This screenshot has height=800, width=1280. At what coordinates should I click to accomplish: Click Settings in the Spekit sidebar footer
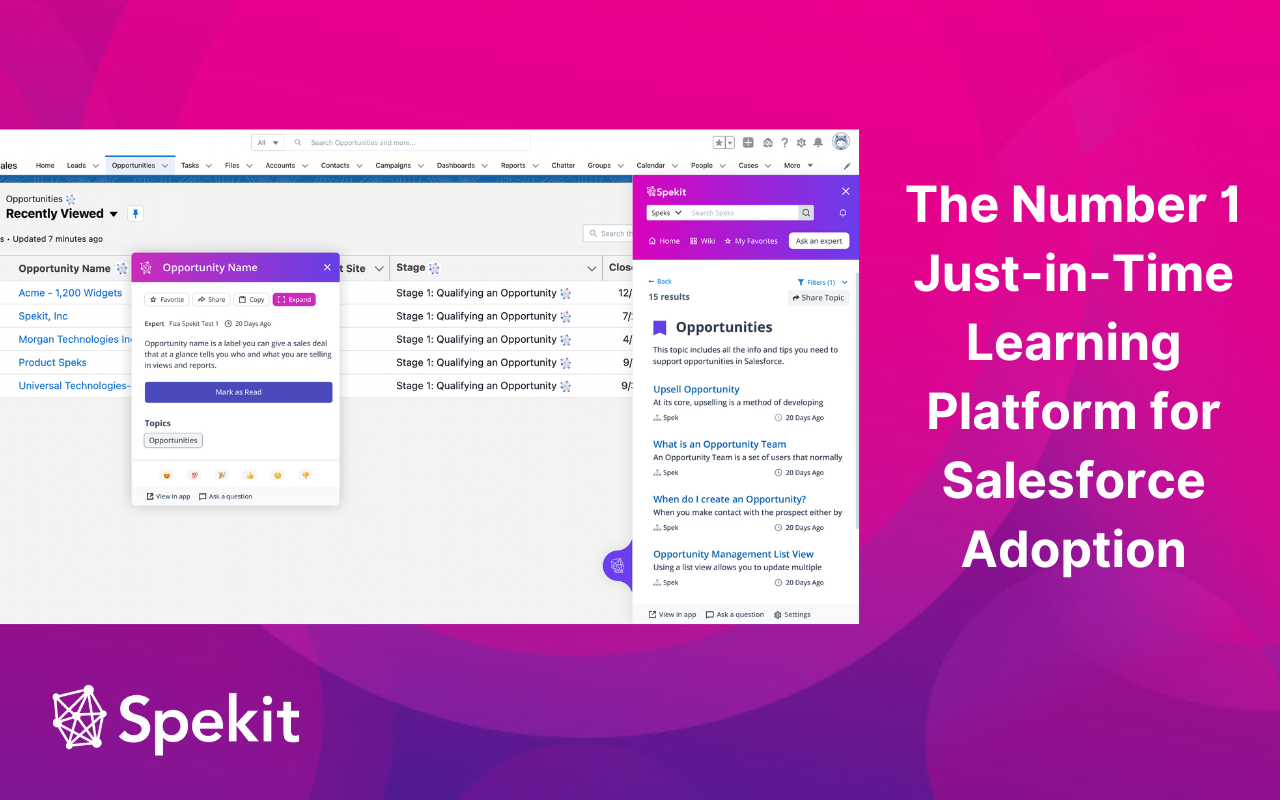point(792,615)
